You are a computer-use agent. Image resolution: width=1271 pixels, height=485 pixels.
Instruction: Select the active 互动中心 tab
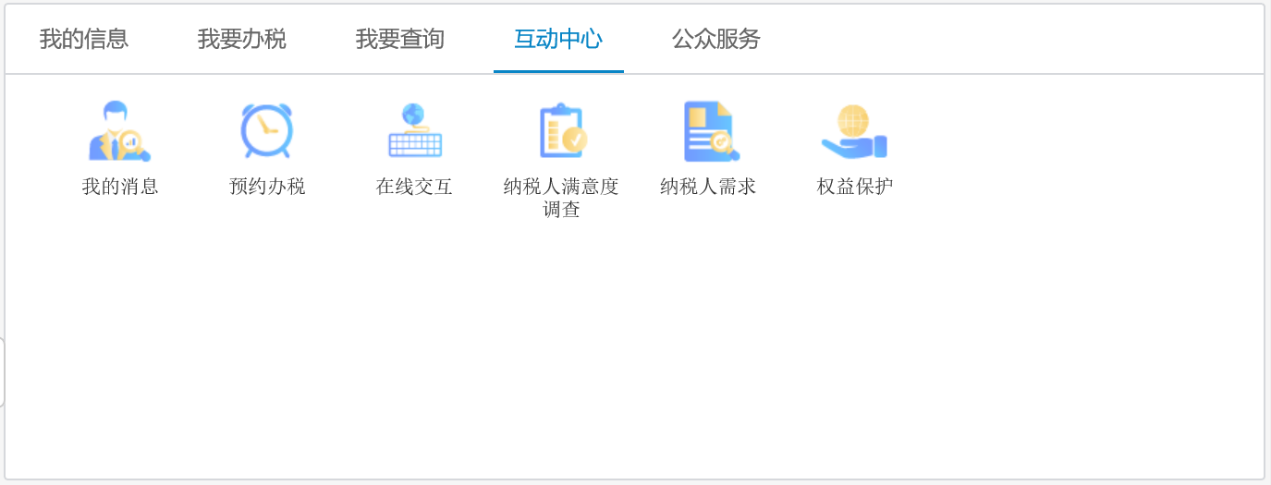click(558, 40)
